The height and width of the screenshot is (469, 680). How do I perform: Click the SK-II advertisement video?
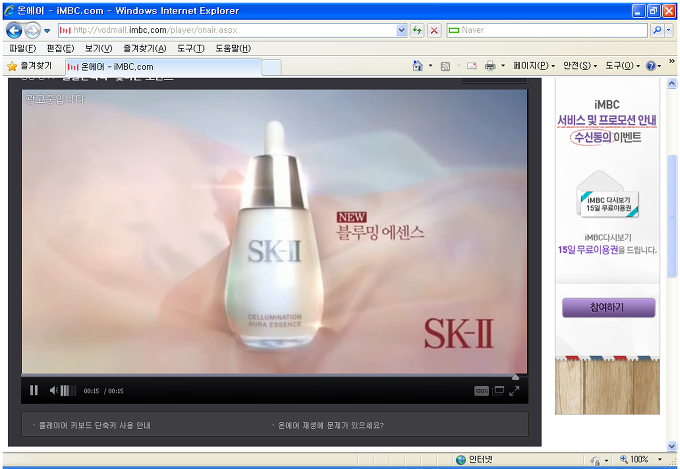pos(274,232)
